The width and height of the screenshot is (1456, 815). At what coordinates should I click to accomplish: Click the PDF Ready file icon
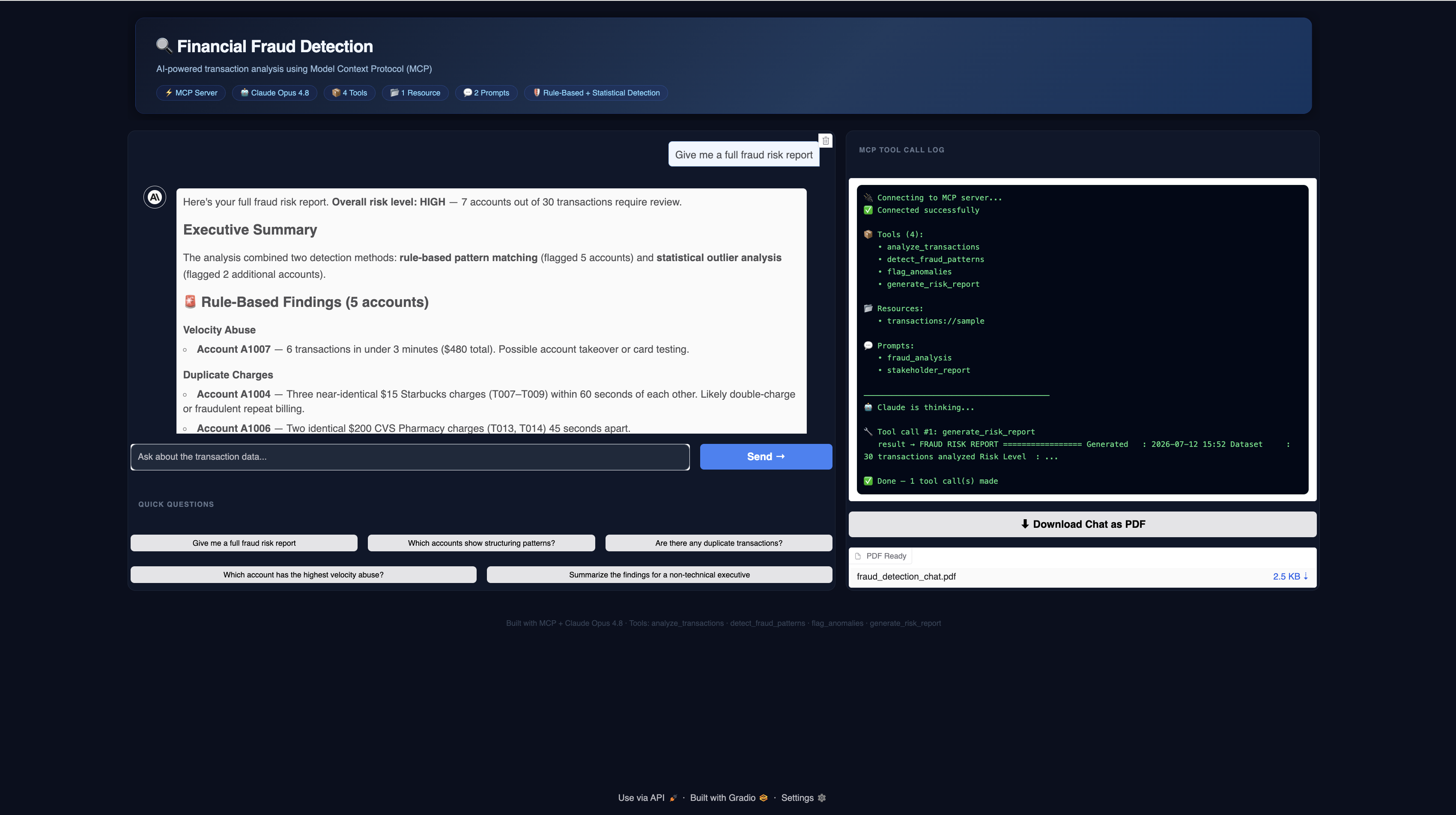pos(858,556)
